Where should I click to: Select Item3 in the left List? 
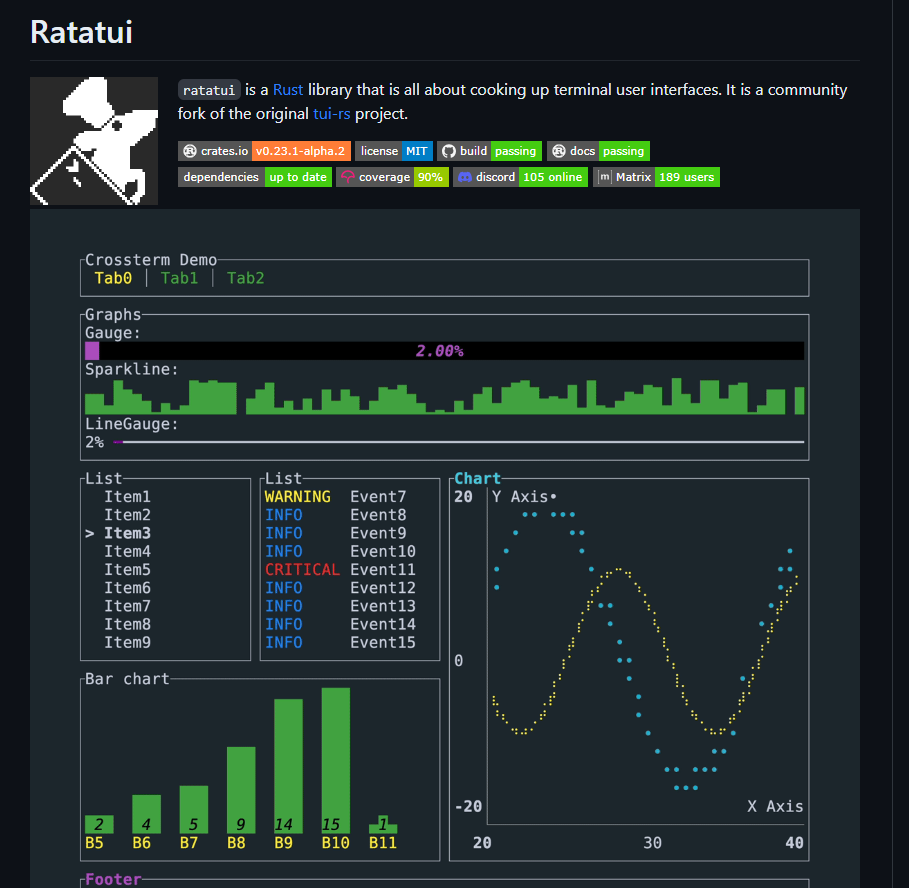[x=128, y=532]
